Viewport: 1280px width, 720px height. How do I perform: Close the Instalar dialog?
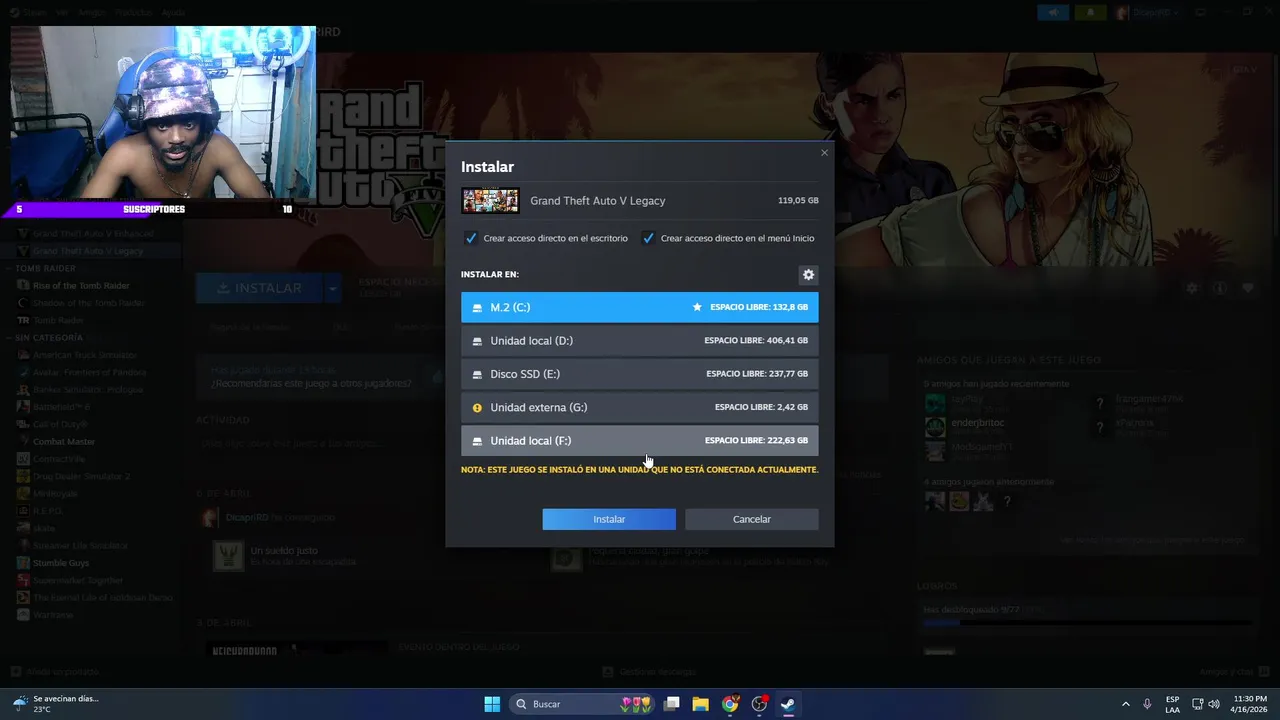[824, 153]
